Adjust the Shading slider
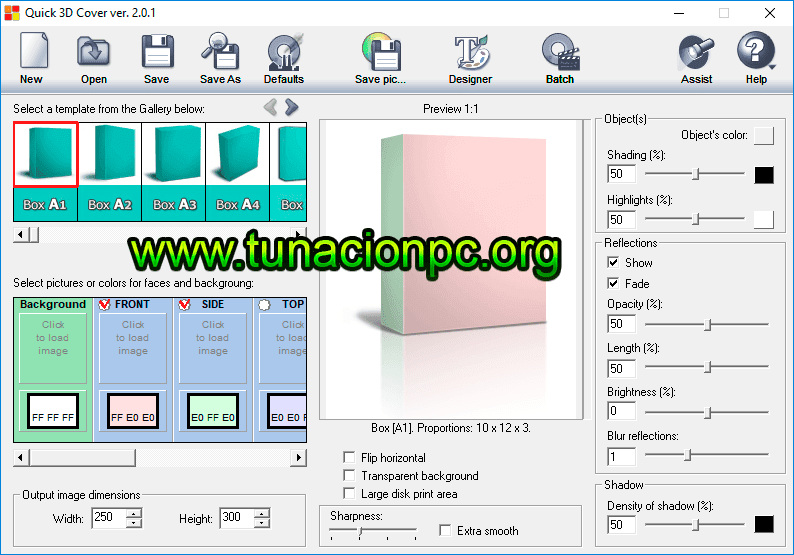This screenshot has width=794, height=555. tap(695, 174)
